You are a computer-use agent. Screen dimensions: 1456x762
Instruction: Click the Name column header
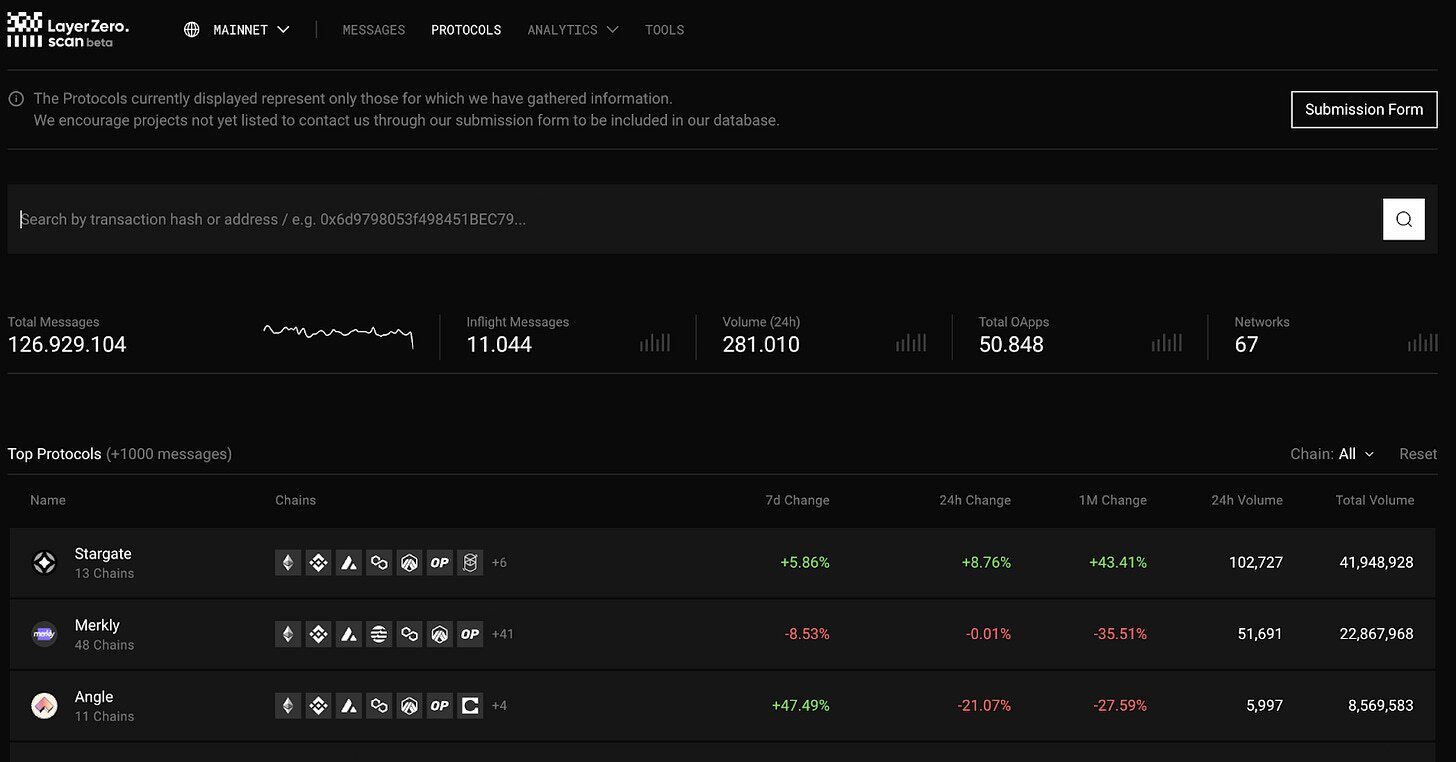[x=48, y=500]
